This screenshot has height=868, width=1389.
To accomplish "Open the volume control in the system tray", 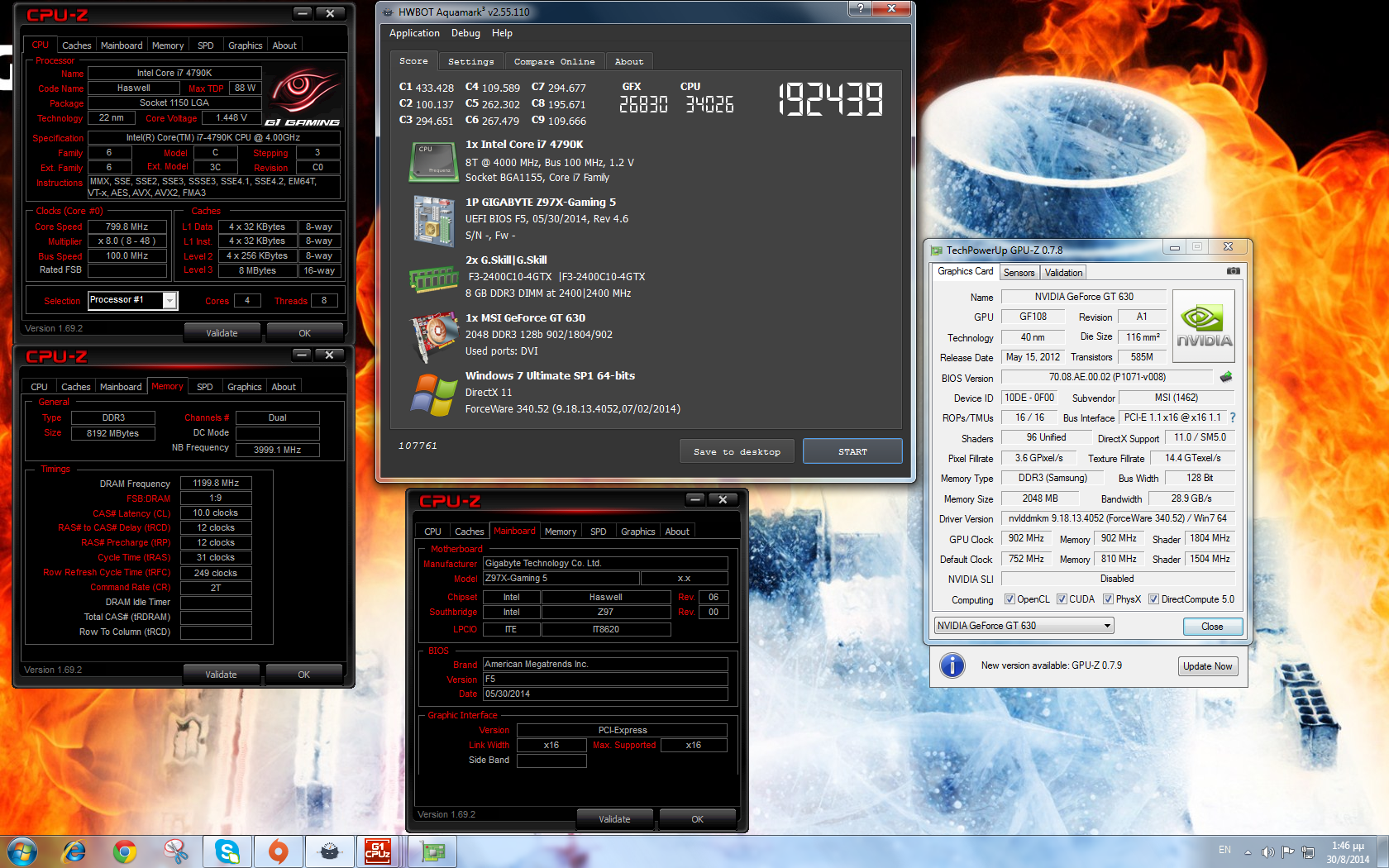I will [x=1267, y=851].
